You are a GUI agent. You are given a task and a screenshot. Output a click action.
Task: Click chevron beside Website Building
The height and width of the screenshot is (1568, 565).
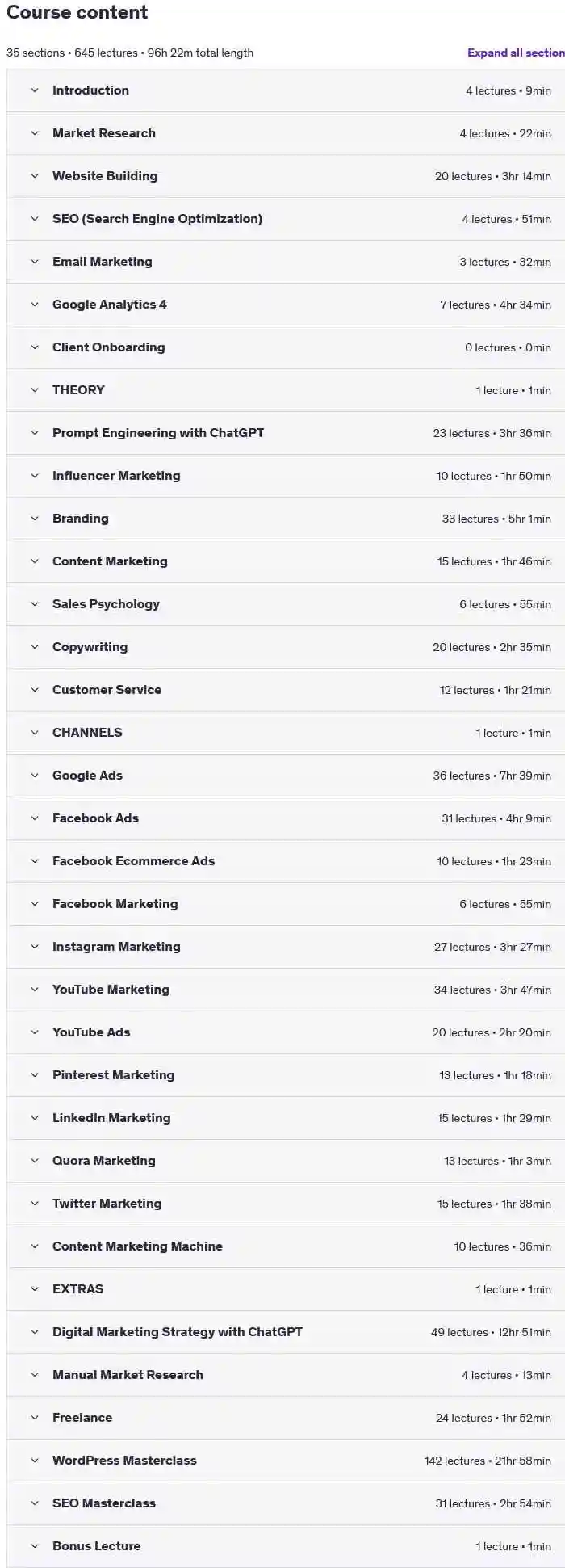[x=35, y=176]
